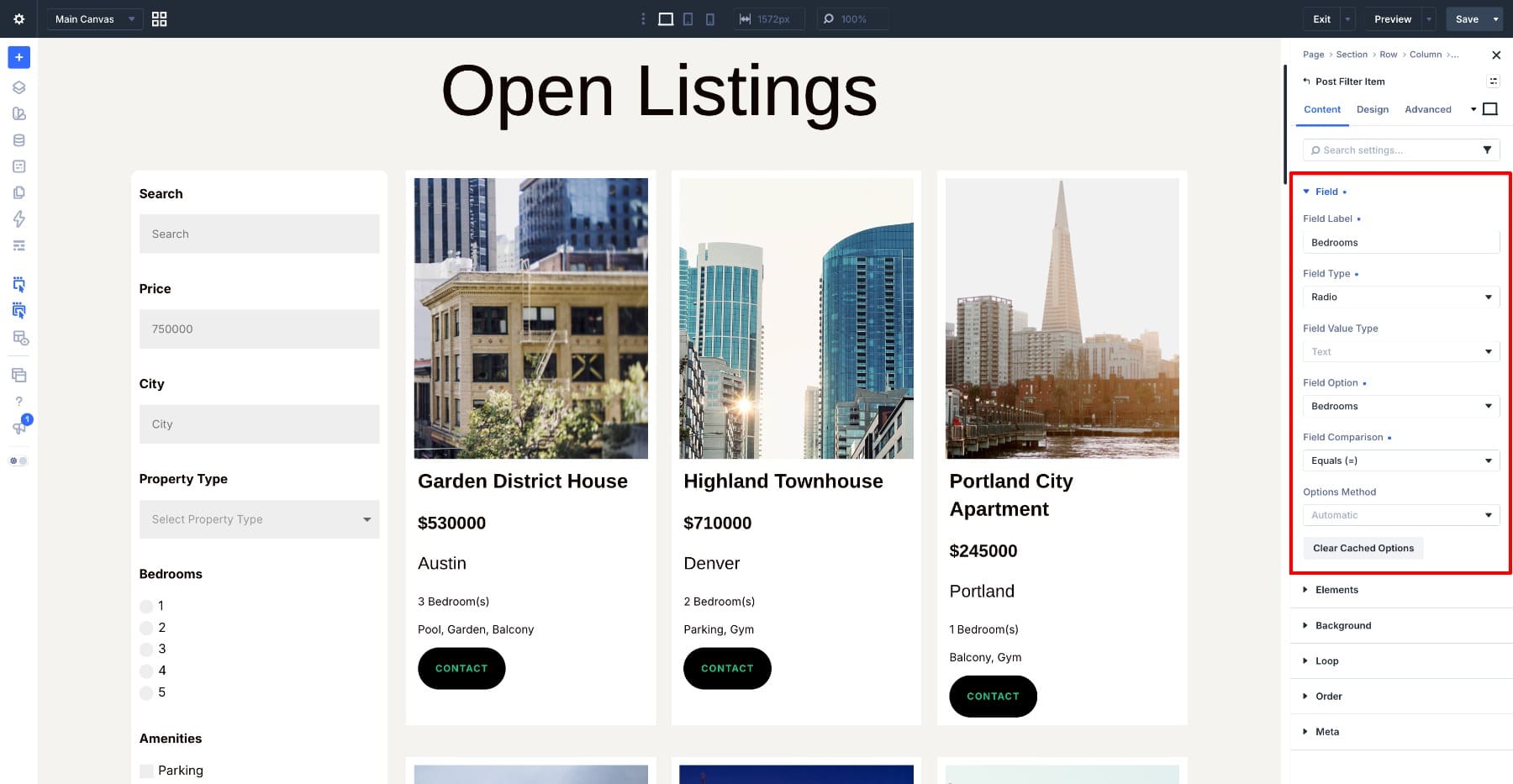1513x784 pixels.
Task: Close the Post Filter Item settings panel
Action: [x=1496, y=55]
